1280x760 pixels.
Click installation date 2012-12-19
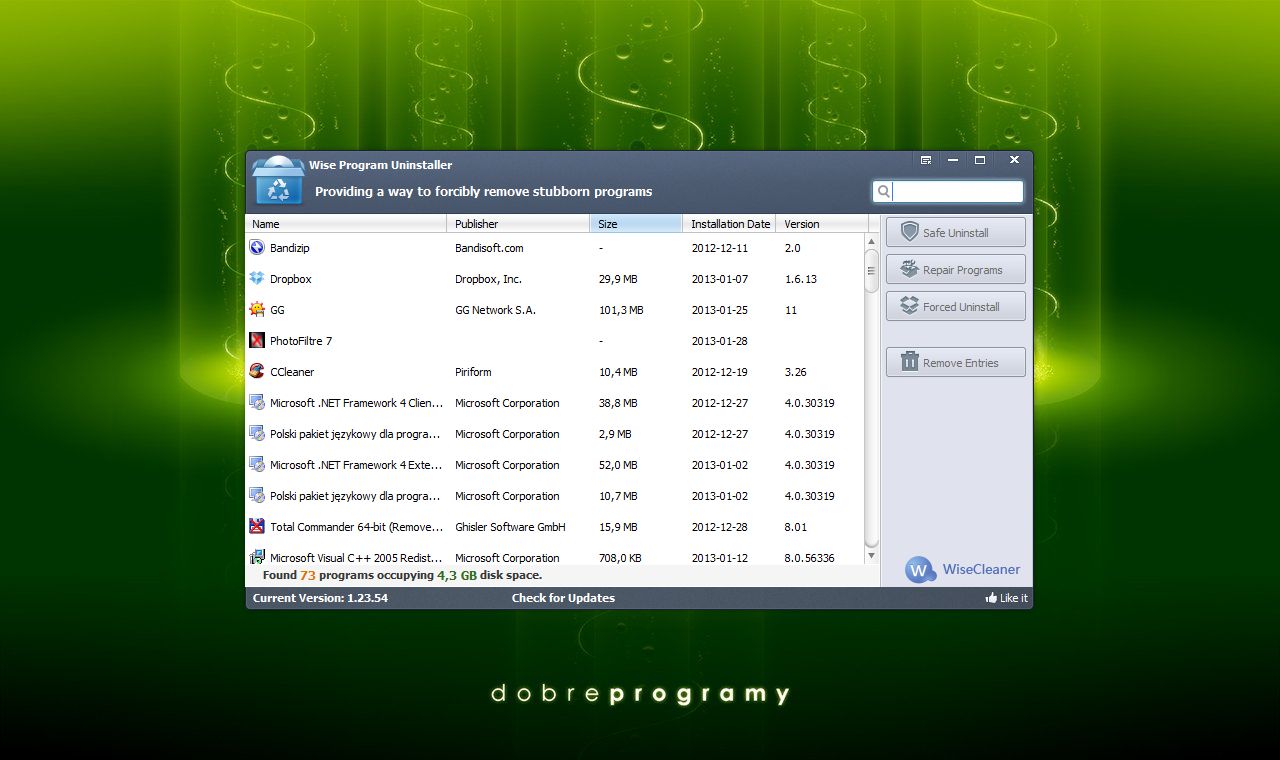pyautogui.click(x=719, y=372)
